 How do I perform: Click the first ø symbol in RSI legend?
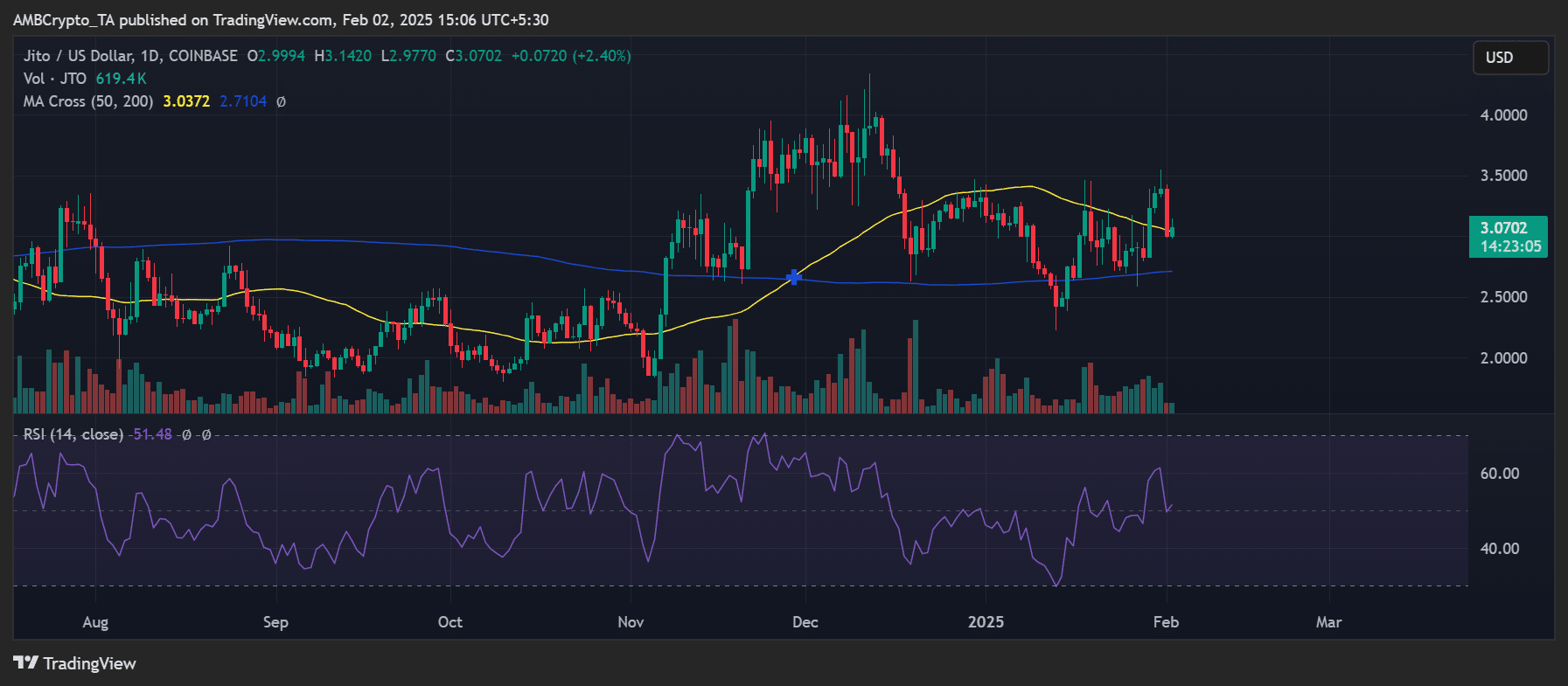pyautogui.click(x=186, y=434)
